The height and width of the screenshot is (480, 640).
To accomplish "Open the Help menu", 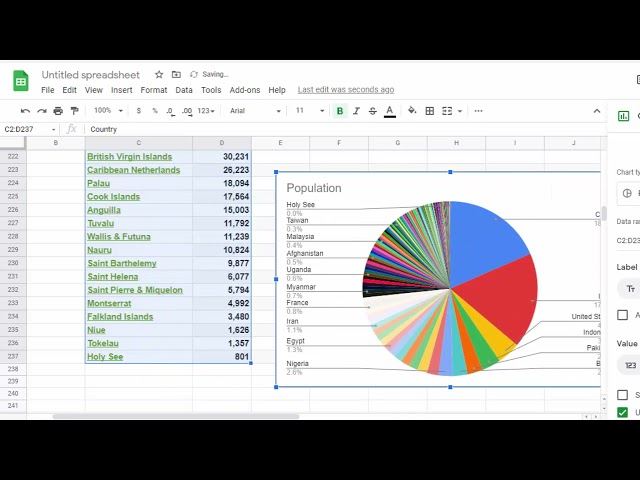I will click(277, 90).
